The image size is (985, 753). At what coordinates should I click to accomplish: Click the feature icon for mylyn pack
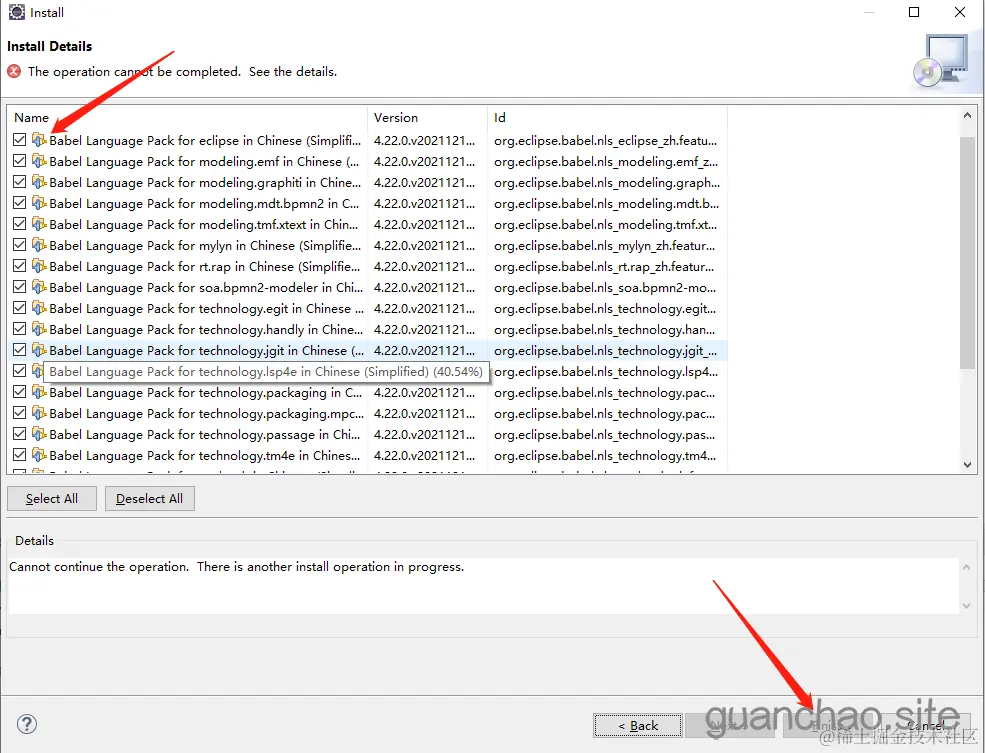click(x=39, y=246)
